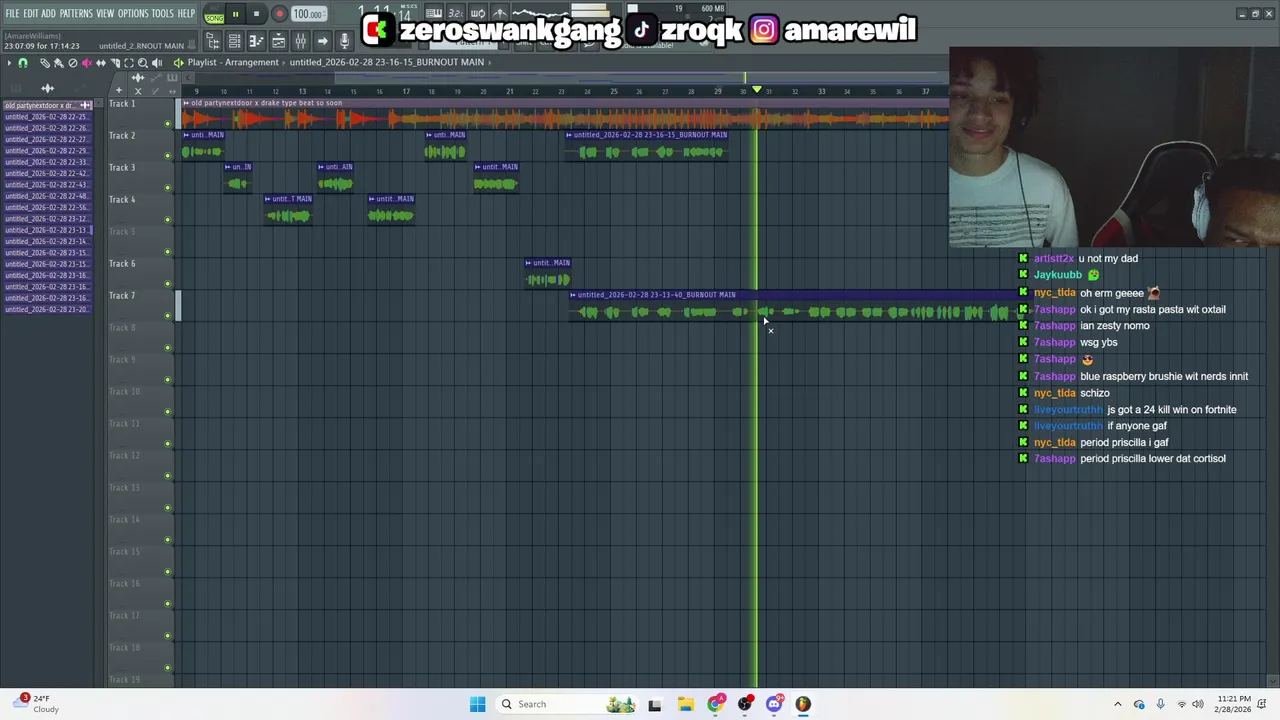Open the ADD menu
The image size is (1280, 720).
click(48, 13)
